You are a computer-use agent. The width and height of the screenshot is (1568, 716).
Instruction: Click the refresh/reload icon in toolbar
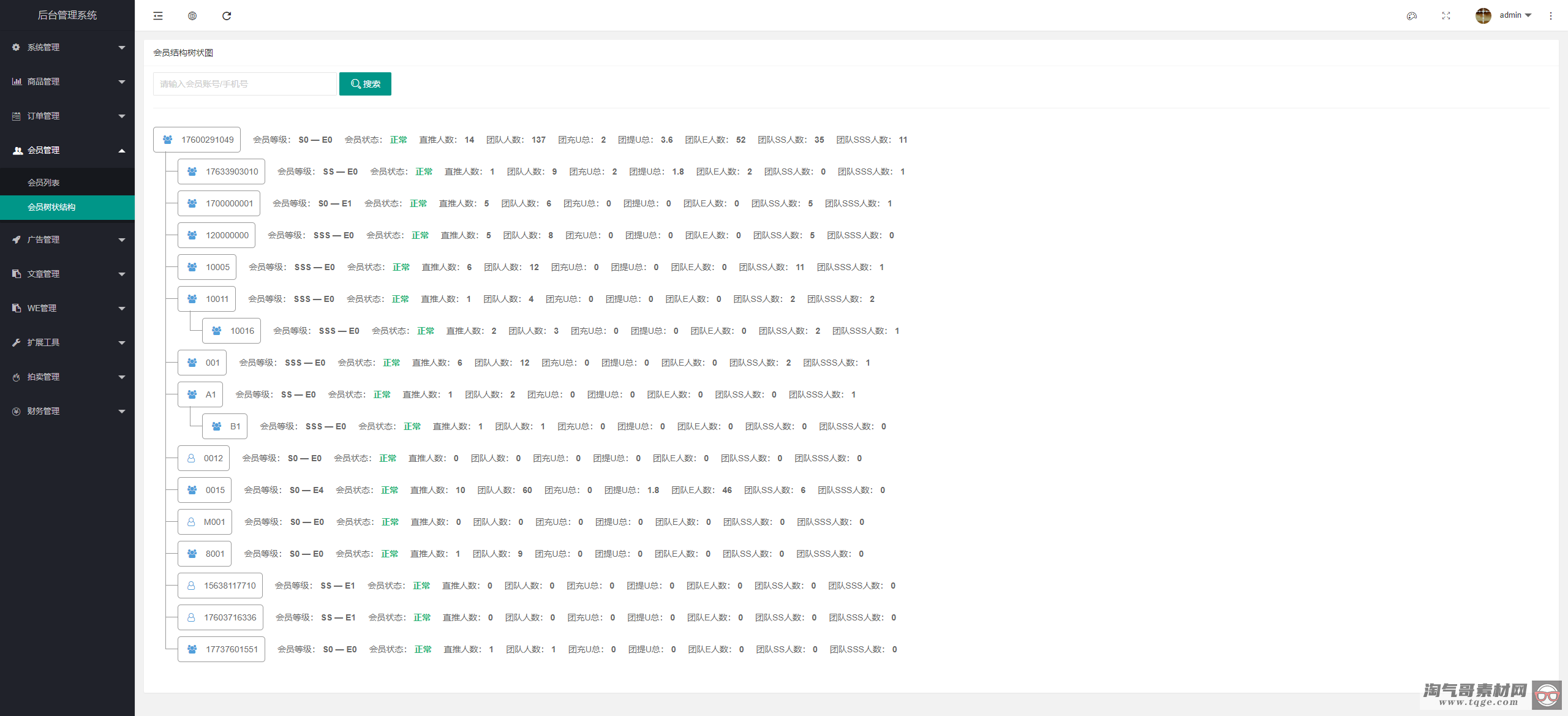227,15
